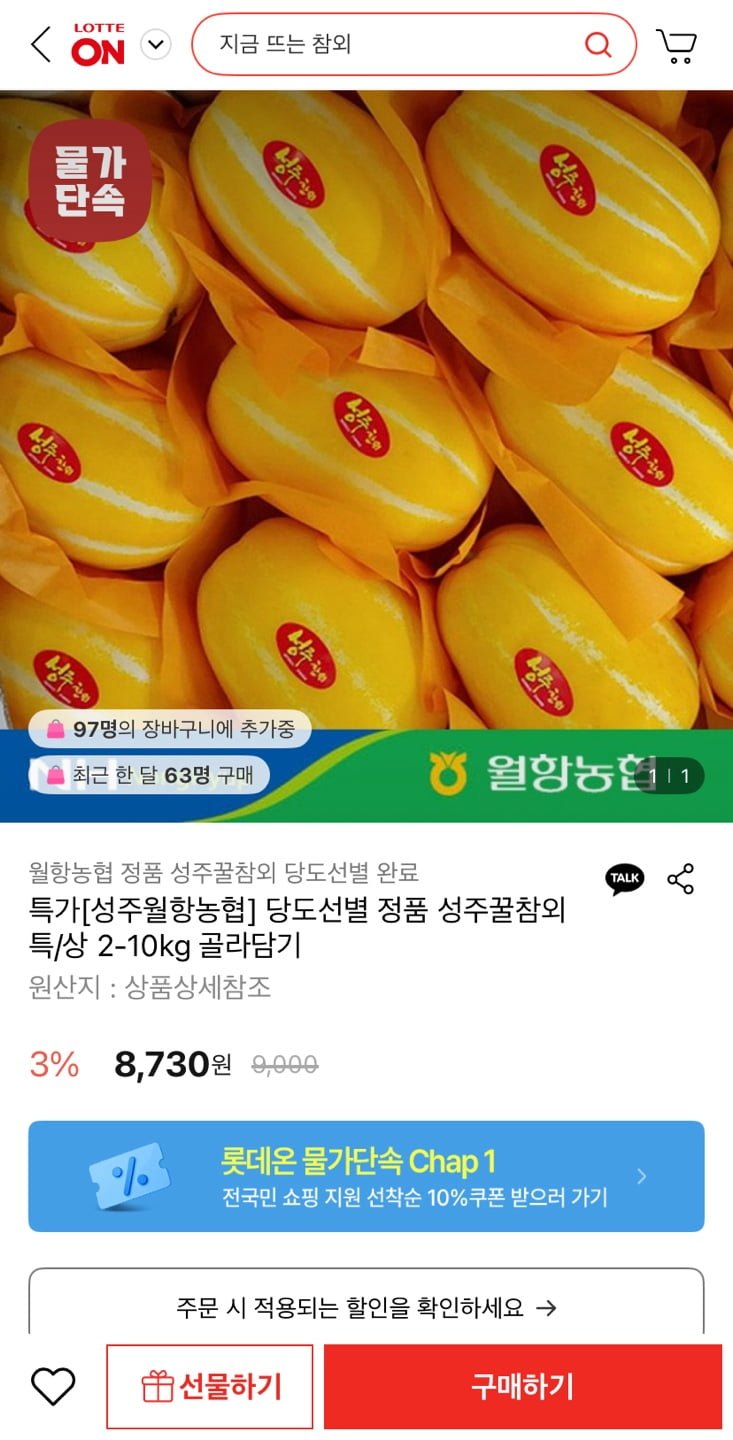733x1440 pixels.
Task: Tap the 최근 한 달 63명 구매 pill
Action: pos(148,775)
